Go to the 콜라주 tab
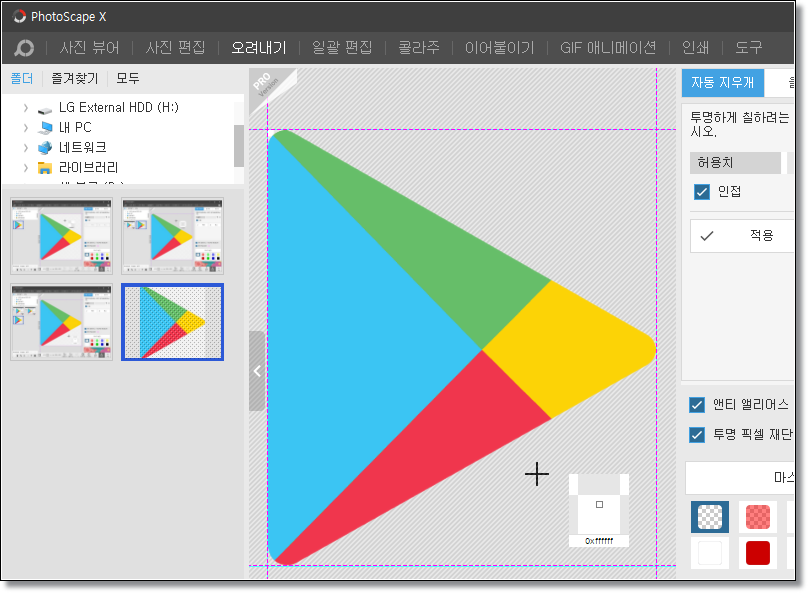Image resolution: width=808 pixels, height=608 pixels. (x=419, y=48)
